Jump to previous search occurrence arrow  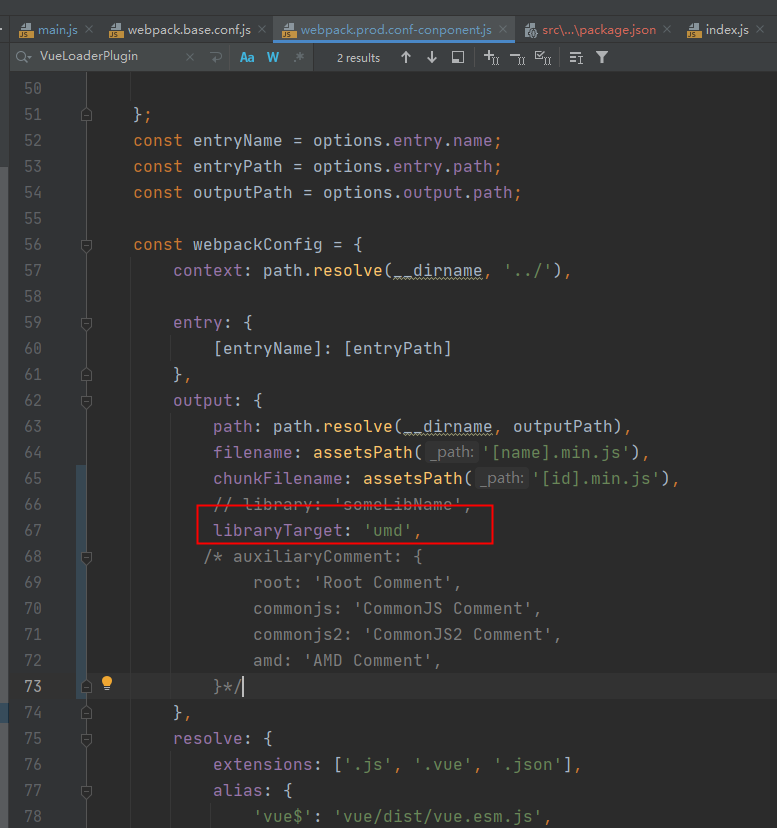406,58
